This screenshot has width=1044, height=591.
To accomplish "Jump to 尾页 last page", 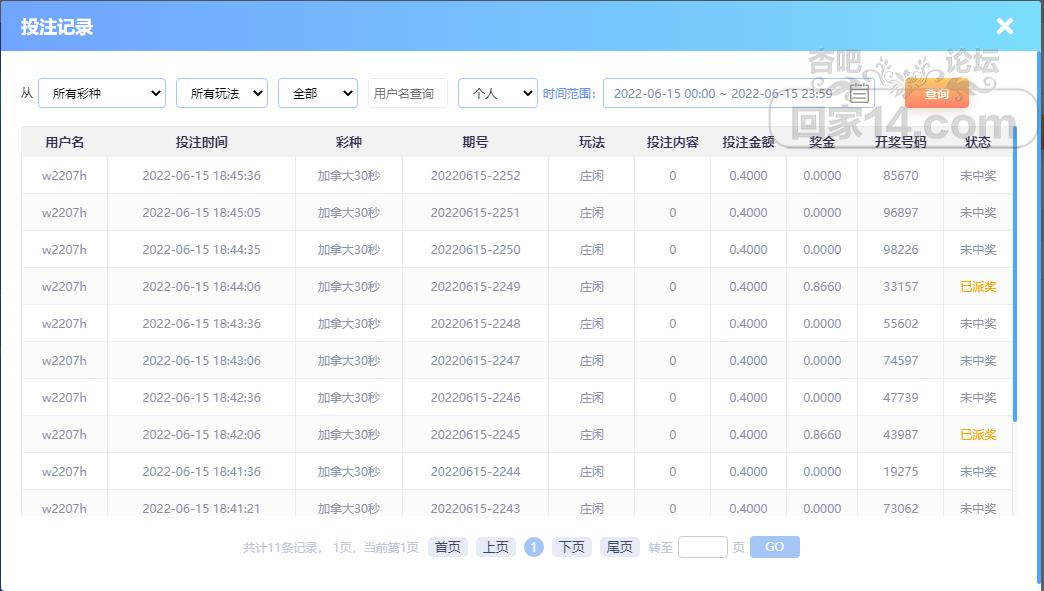I will point(619,547).
